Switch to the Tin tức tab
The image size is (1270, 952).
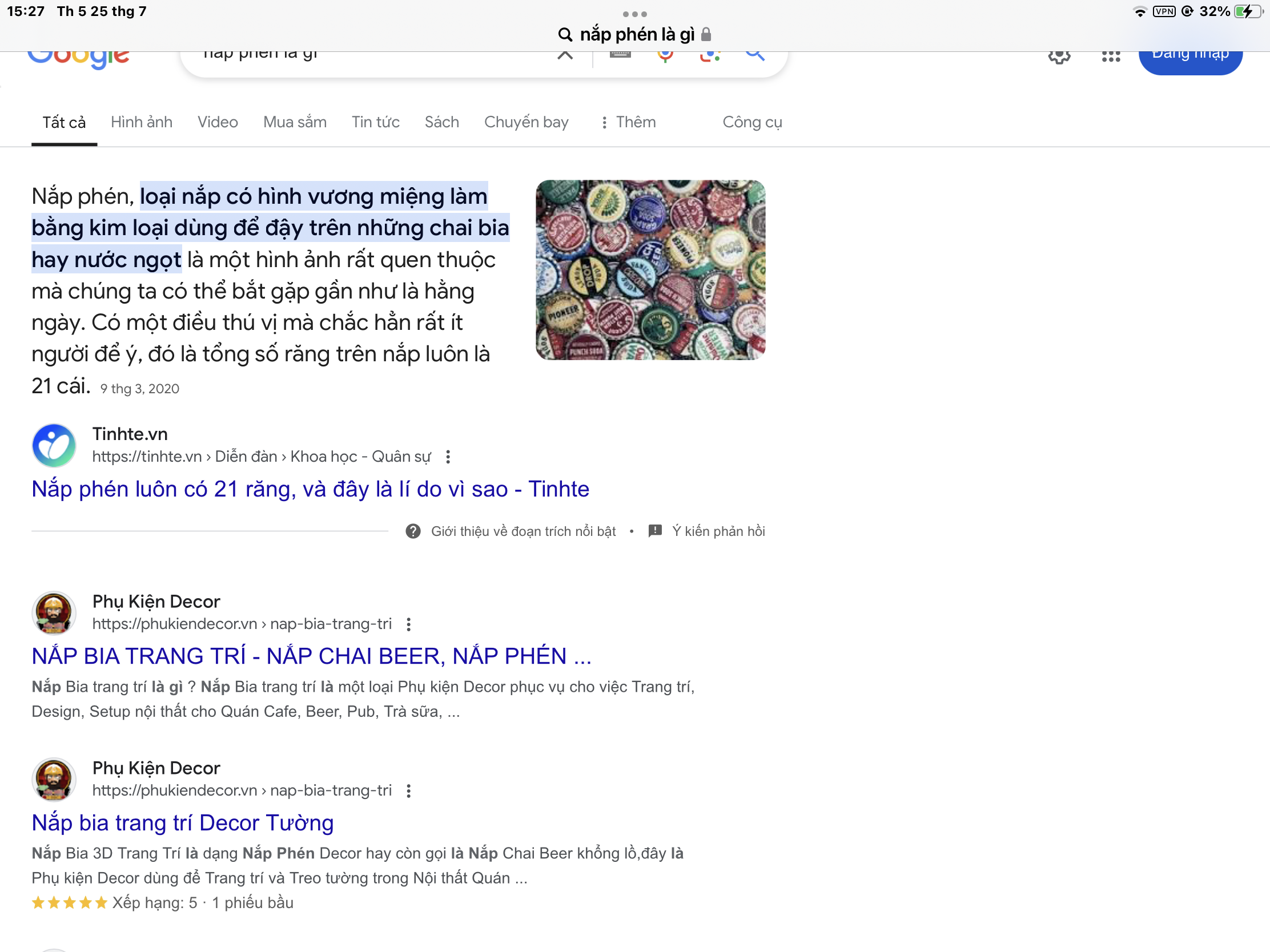(x=376, y=122)
